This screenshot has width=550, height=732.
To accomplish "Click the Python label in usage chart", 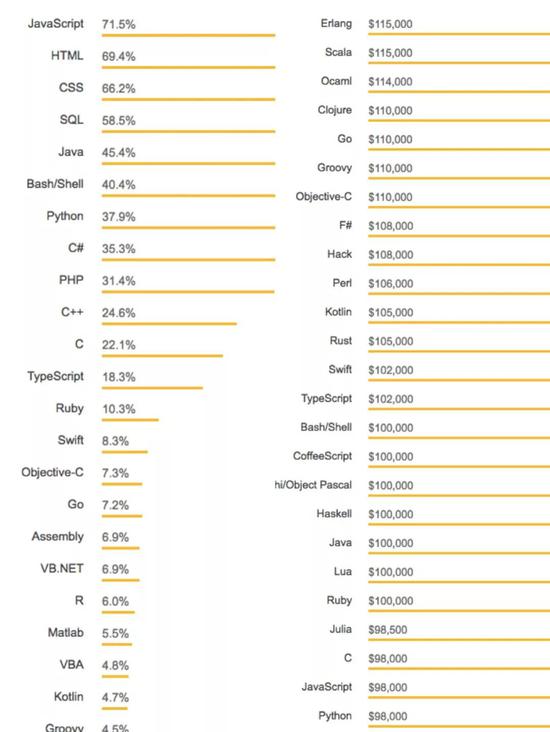I will coord(65,216).
